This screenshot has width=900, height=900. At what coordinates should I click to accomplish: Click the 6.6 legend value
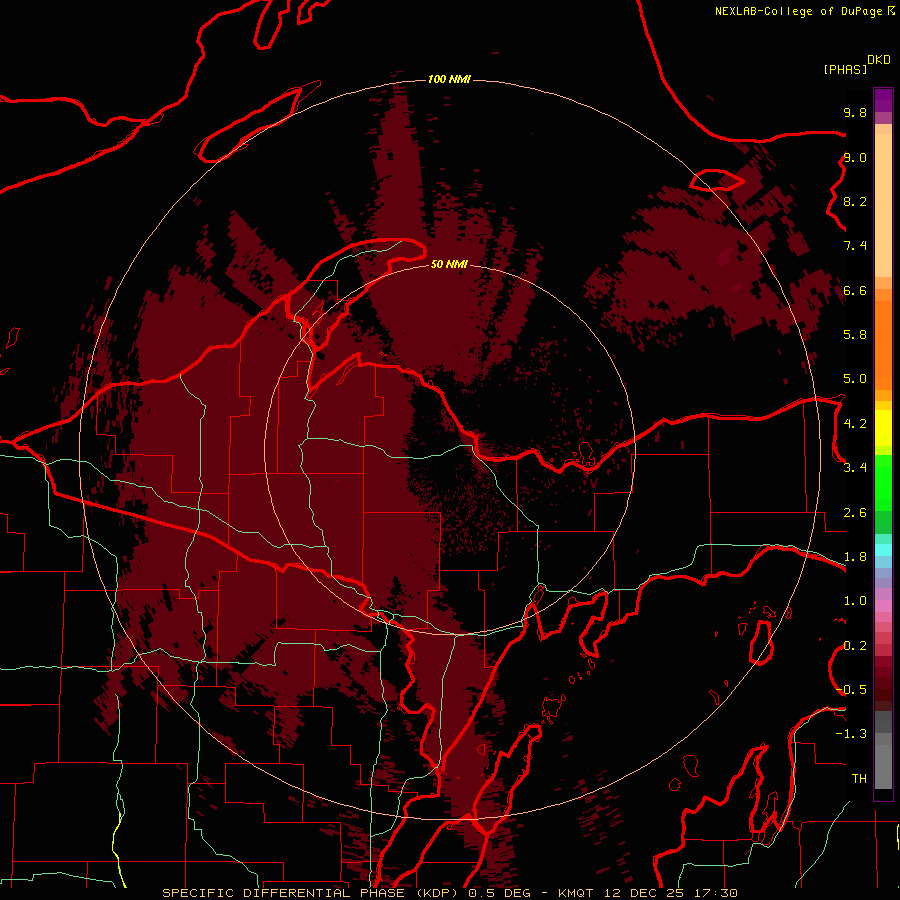tap(855, 290)
